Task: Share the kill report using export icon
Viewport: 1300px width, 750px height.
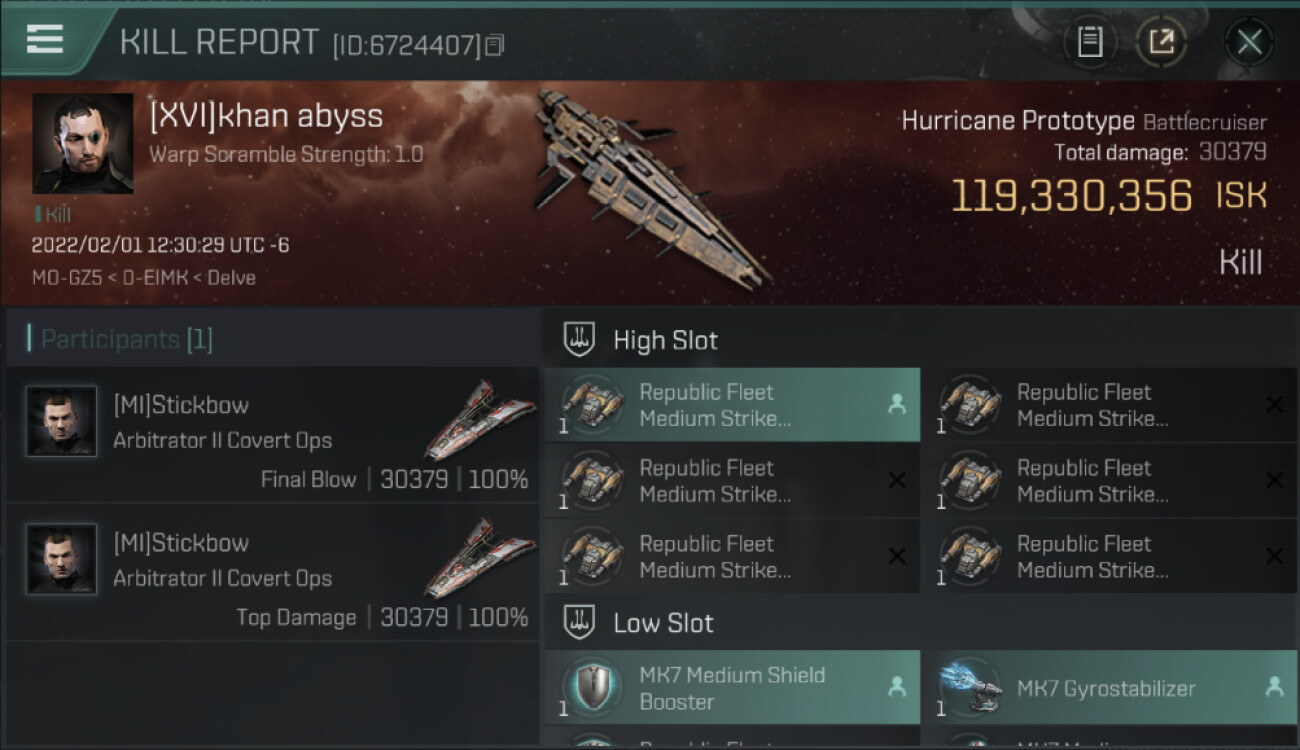Action: click(x=1161, y=42)
